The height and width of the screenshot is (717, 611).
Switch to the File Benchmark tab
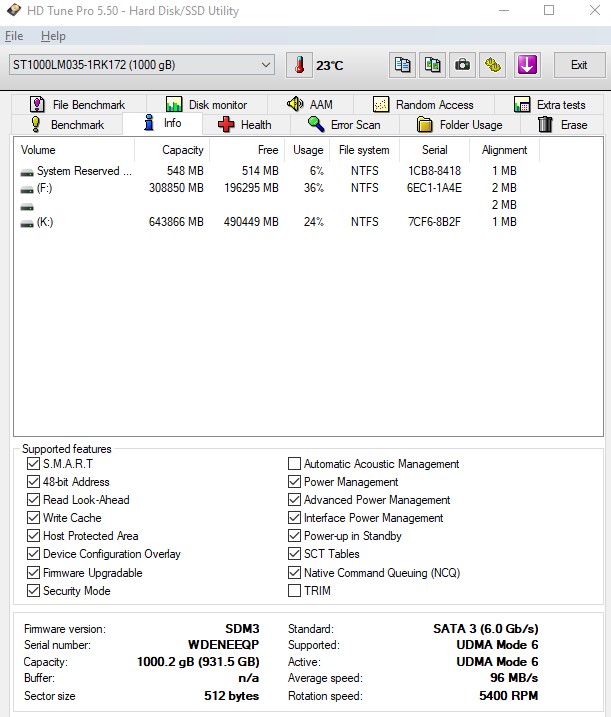point(78,104)
